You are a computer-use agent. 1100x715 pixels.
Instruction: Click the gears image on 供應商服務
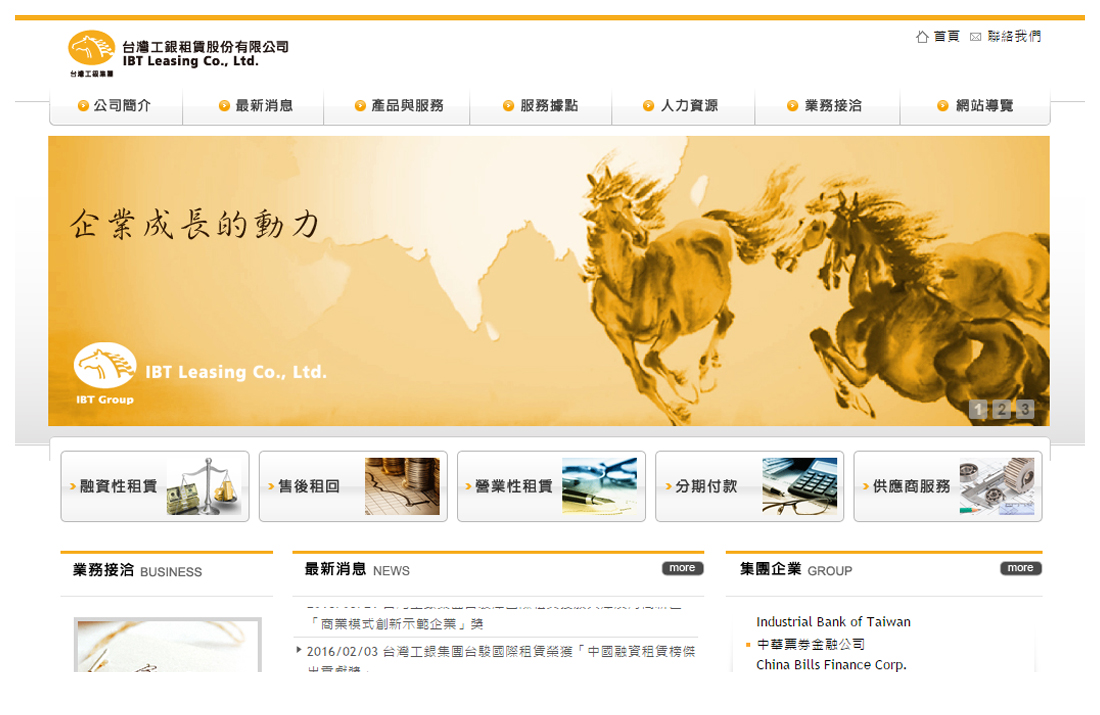tap(997, 487)
